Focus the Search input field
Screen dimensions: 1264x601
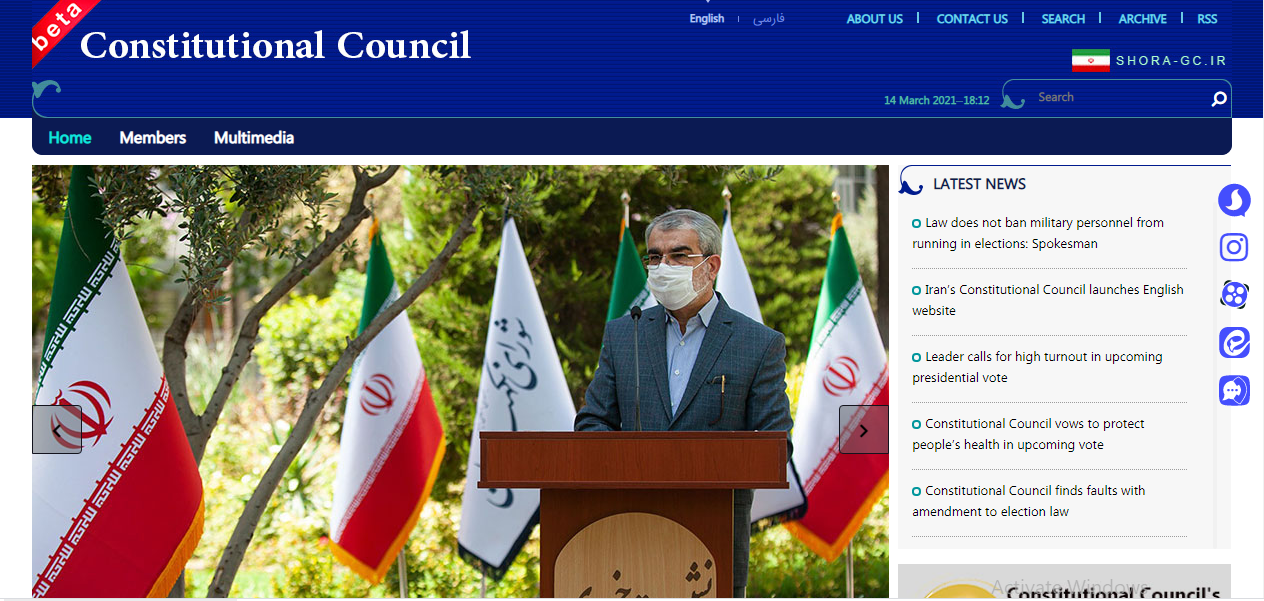1115,98
